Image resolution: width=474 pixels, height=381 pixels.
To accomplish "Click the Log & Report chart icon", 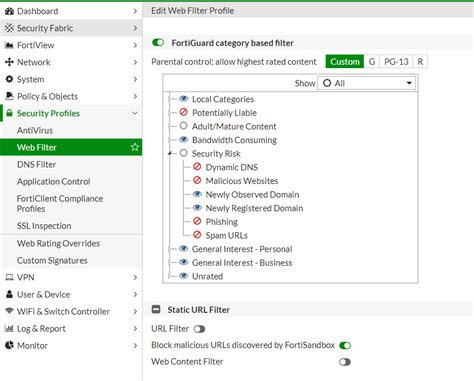I will coord(9,328).
